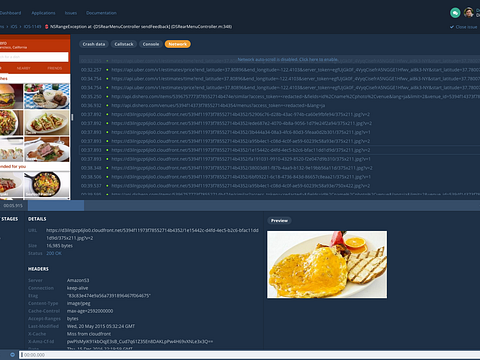The width and height of the screenshot is (480, 360).
Task: Switch to the Callstack tab
Action: [x=124, y=44]
